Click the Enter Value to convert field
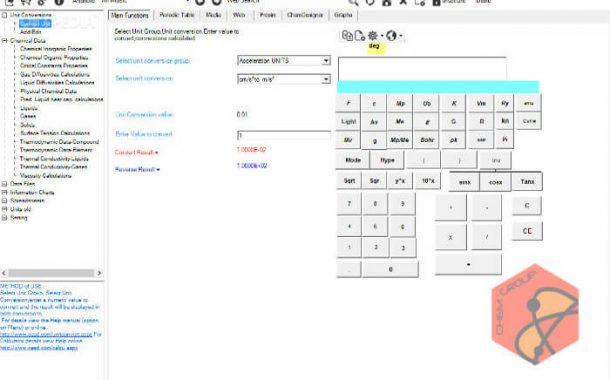 [x=284, y=135]
